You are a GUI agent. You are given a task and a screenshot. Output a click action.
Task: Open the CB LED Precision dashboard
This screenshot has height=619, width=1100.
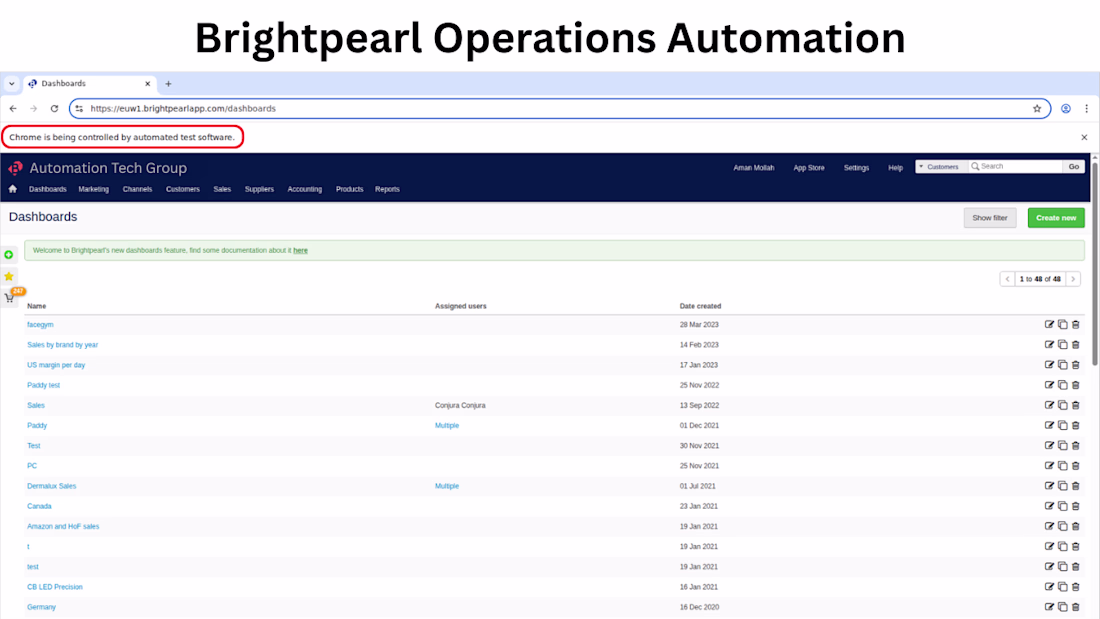(55, 587)
